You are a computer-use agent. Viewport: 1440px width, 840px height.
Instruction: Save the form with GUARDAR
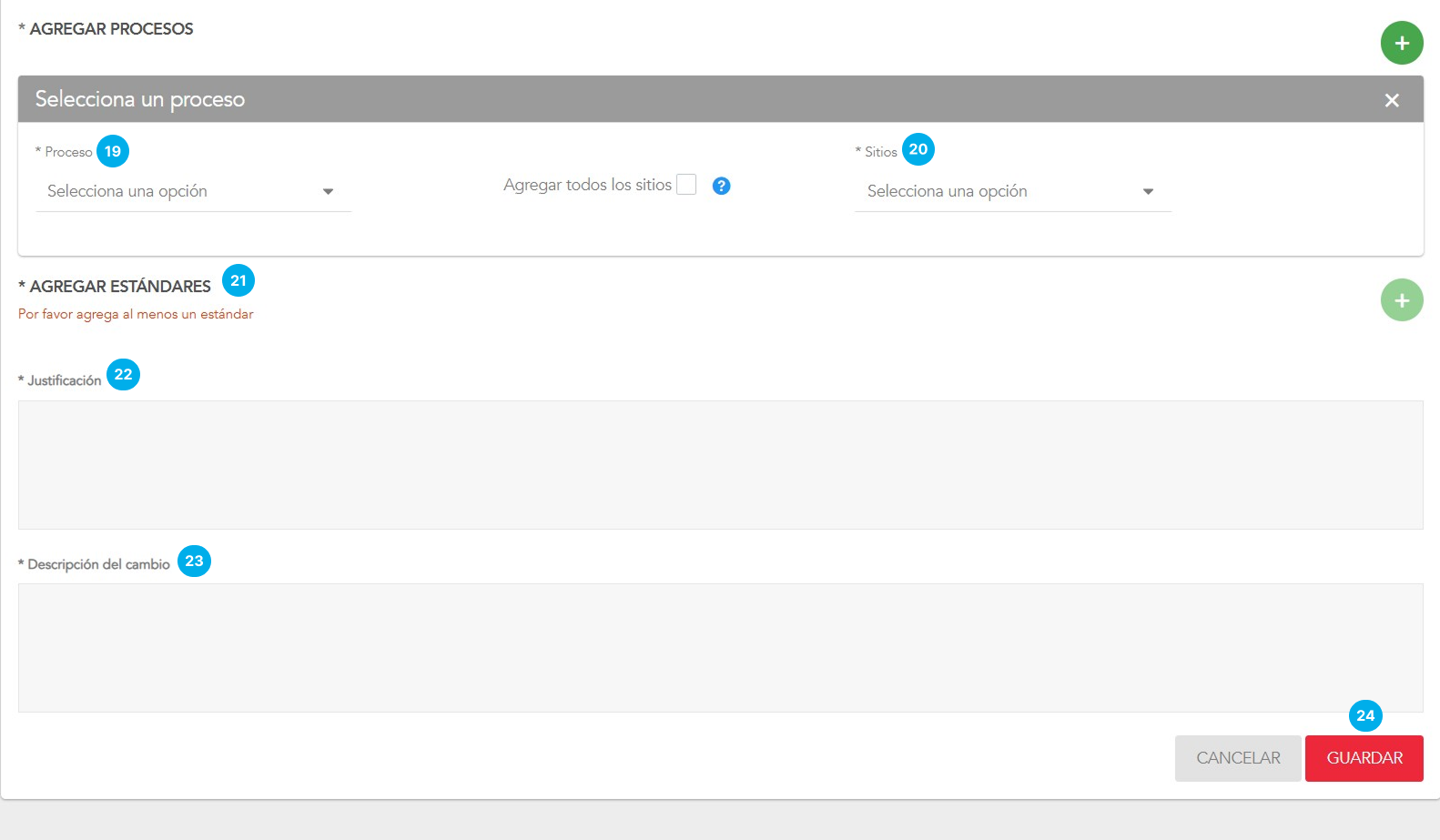point(1364,758)
